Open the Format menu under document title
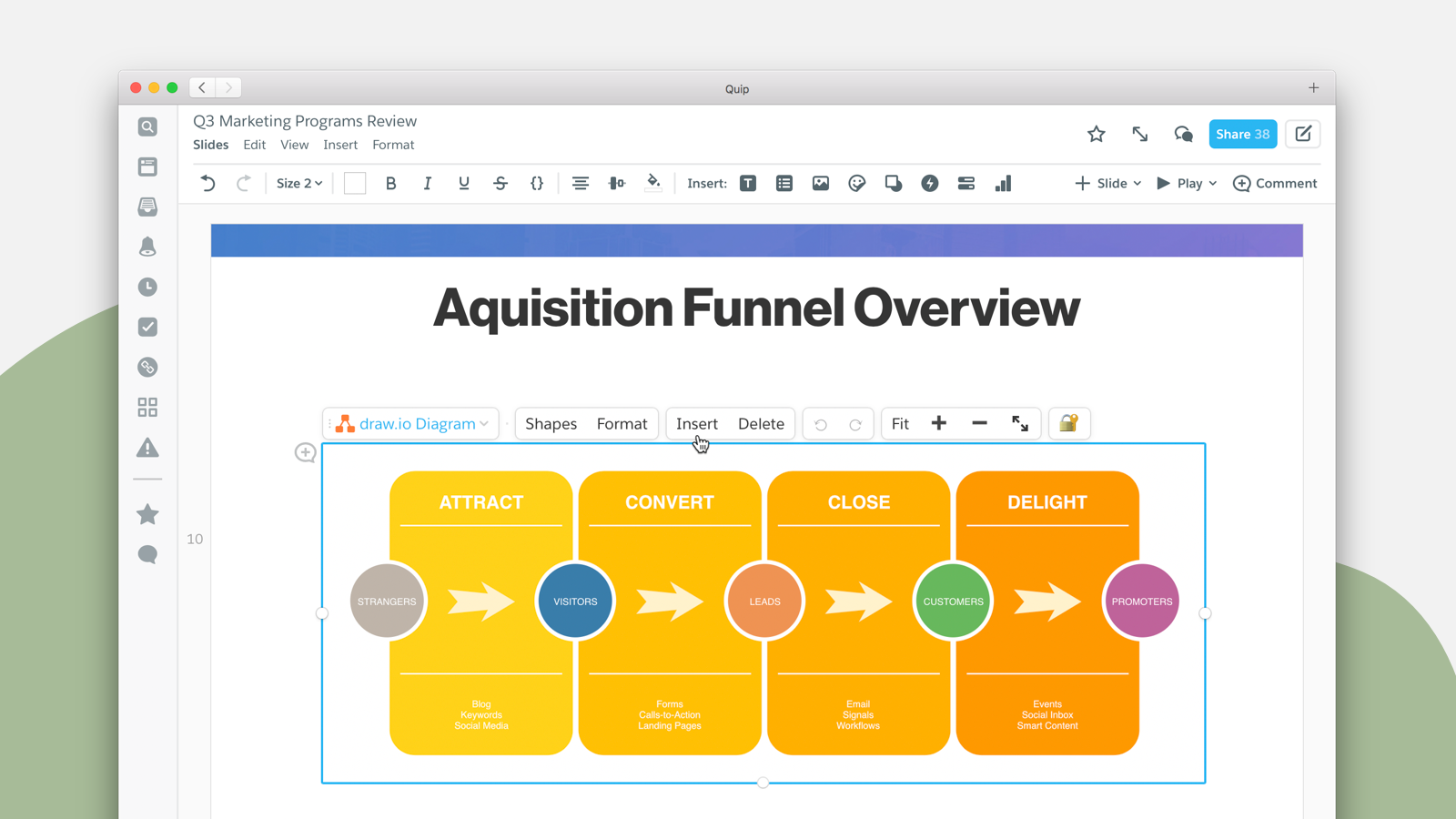The height and width of the screenshot is (819, 1456). (x=393, y=145)
